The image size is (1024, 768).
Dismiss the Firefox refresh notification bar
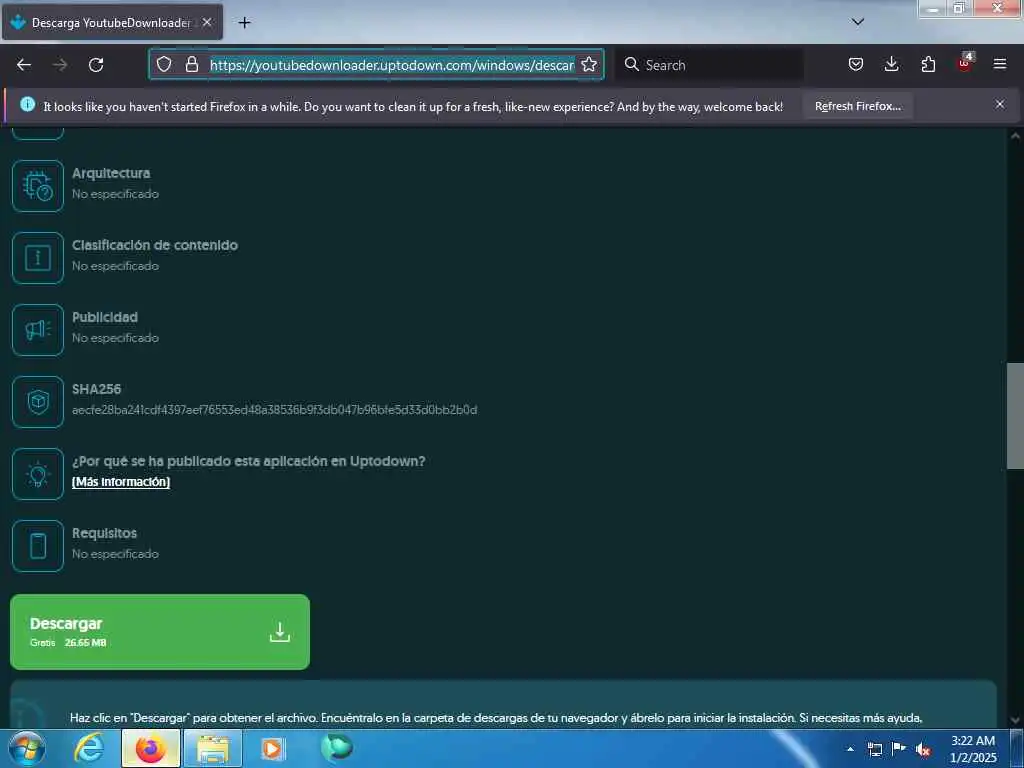point(1000,104)
